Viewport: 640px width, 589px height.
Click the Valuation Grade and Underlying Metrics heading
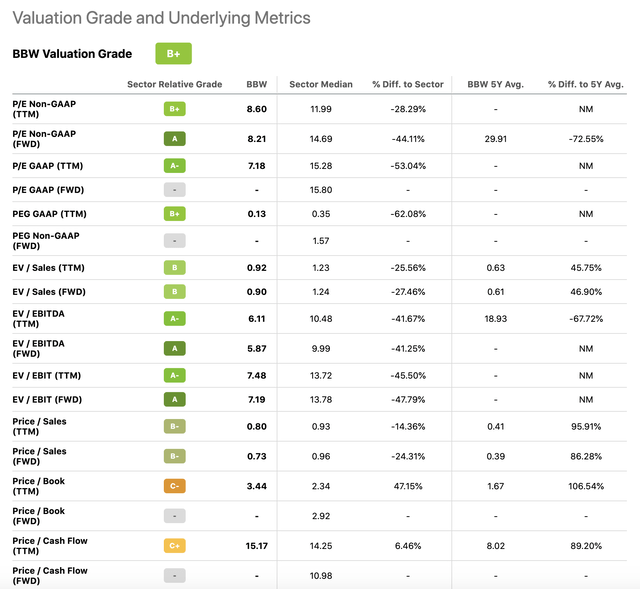click(x=161, y=18)
